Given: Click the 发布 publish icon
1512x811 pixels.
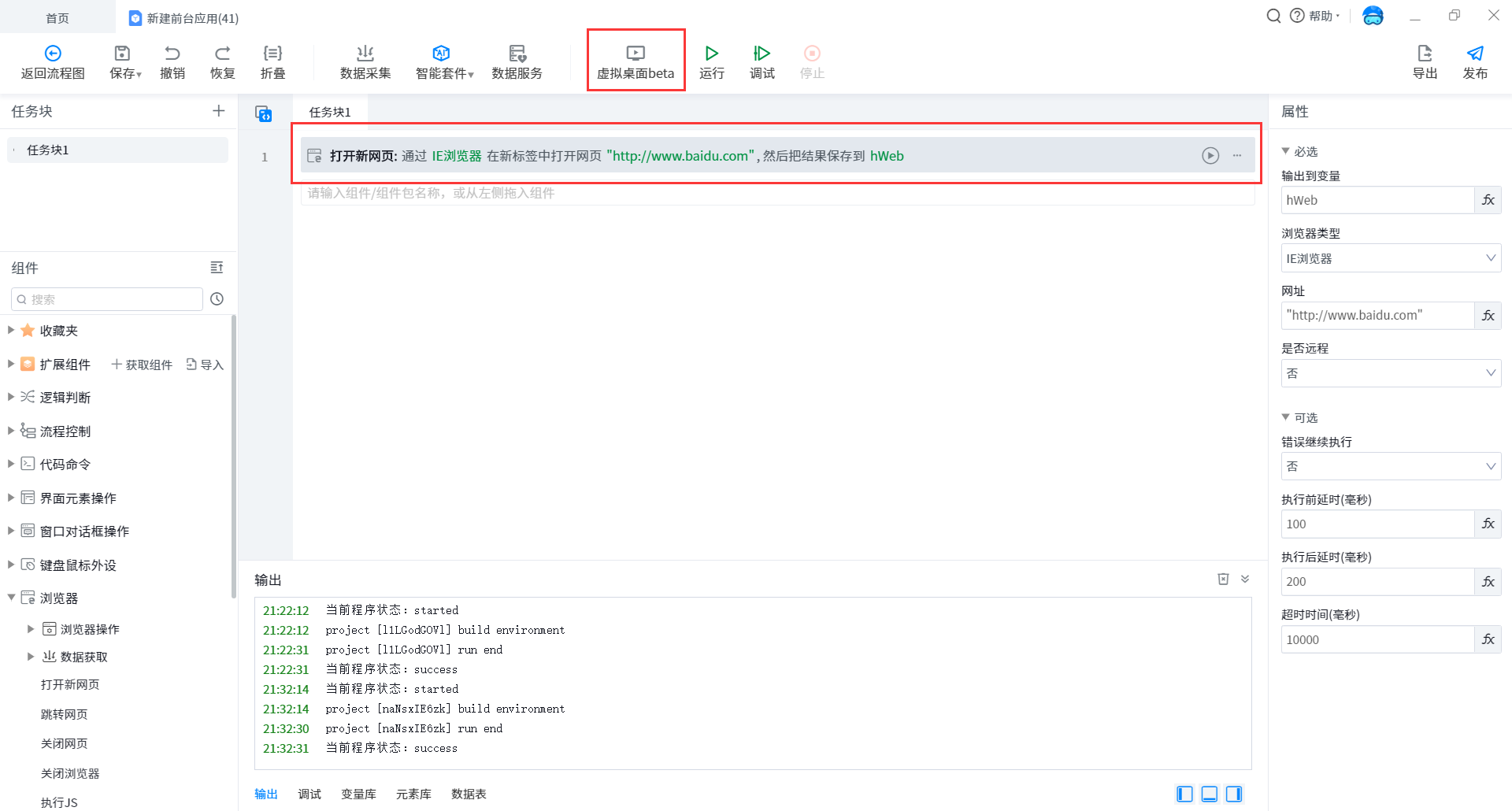Looking at the screenshot, I should [x=1475, y=54].
